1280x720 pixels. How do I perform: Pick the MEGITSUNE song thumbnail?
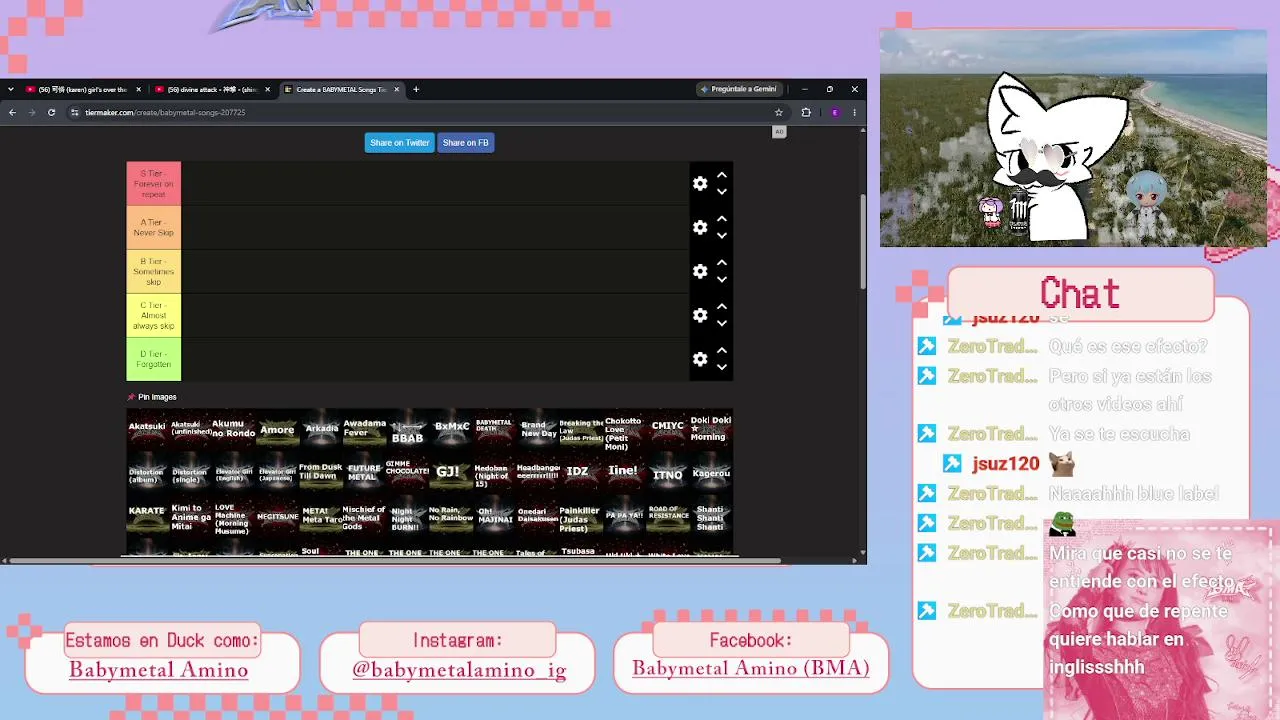(x=277, y=516)
